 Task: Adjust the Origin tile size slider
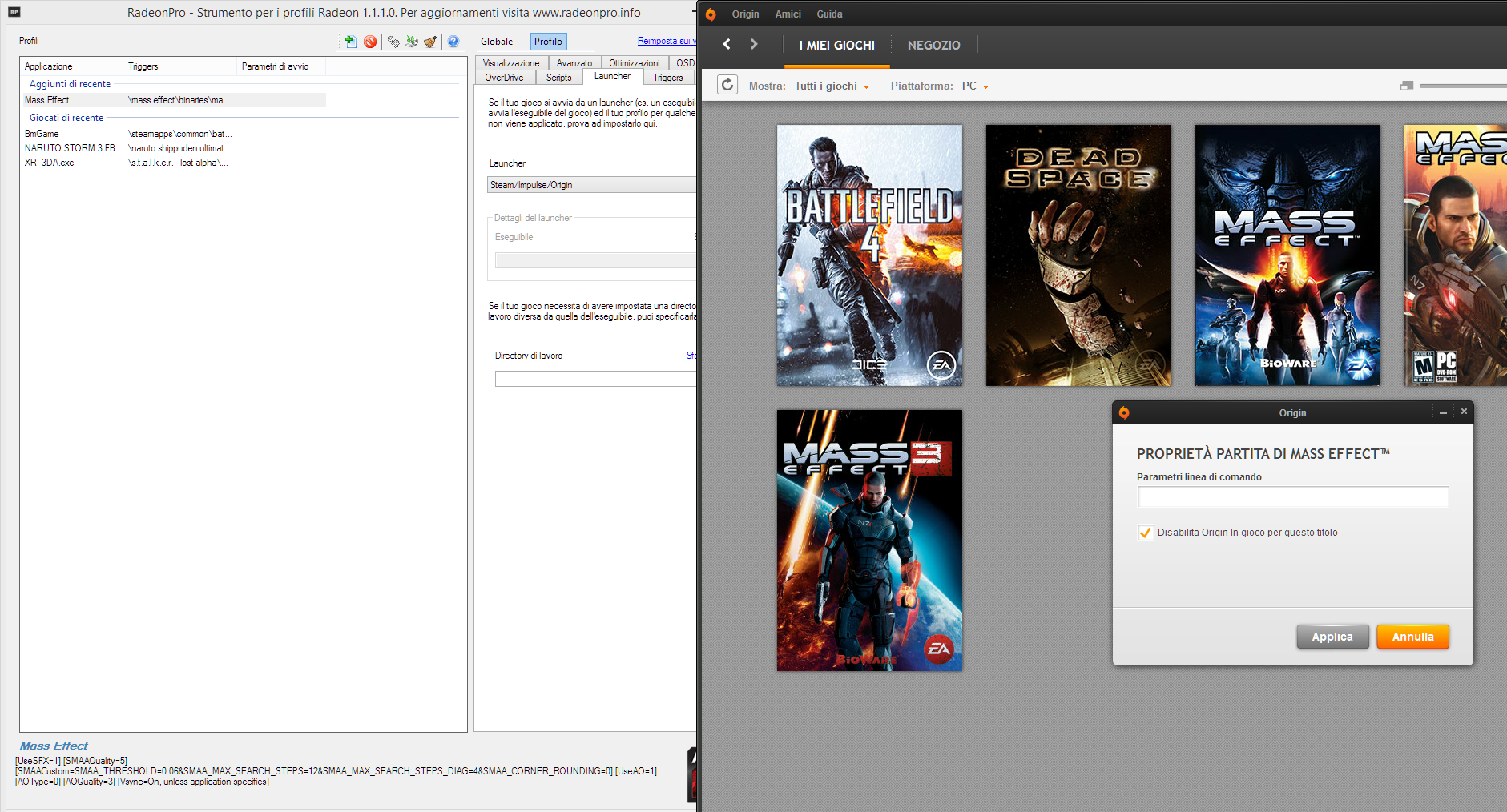click(x=1462, y=86)
